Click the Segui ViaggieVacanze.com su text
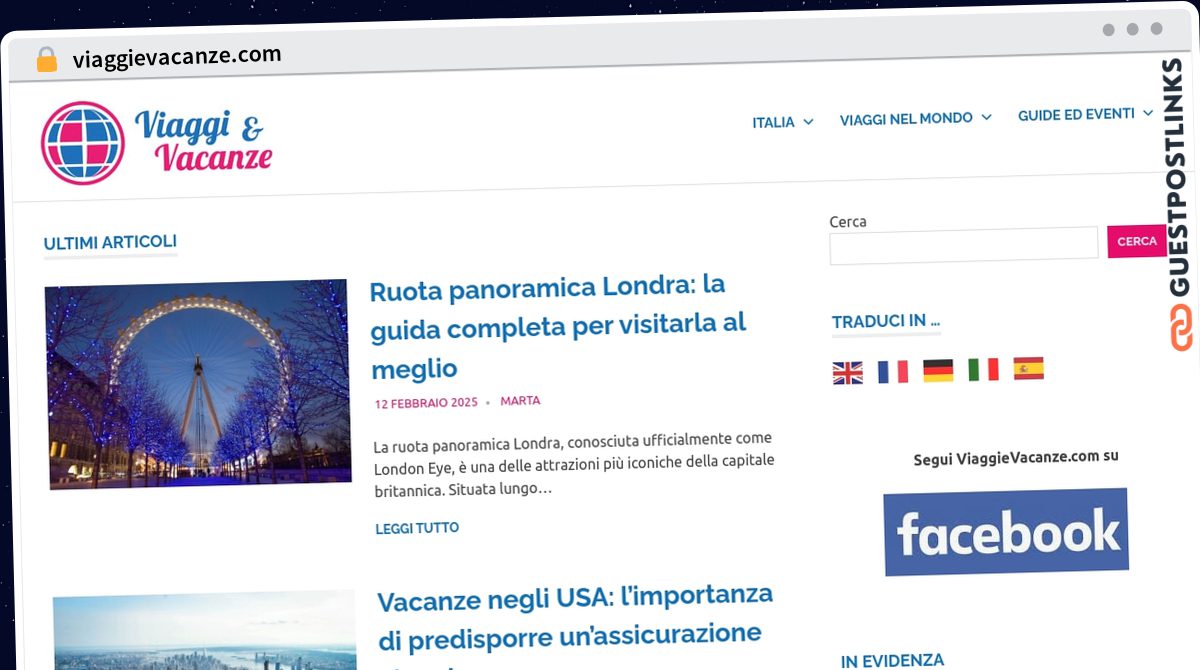The height and width of the screenshot is (670, 1200). tap(1016, 458)
